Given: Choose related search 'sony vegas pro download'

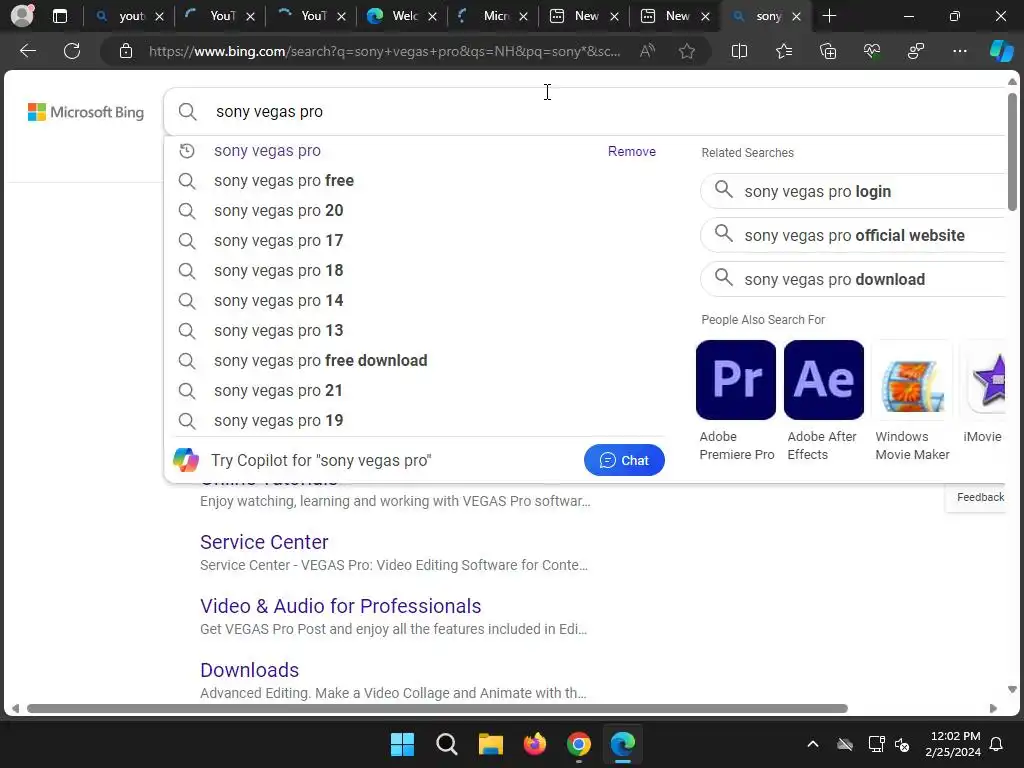Looking at the screenshot, I should 853,280.
